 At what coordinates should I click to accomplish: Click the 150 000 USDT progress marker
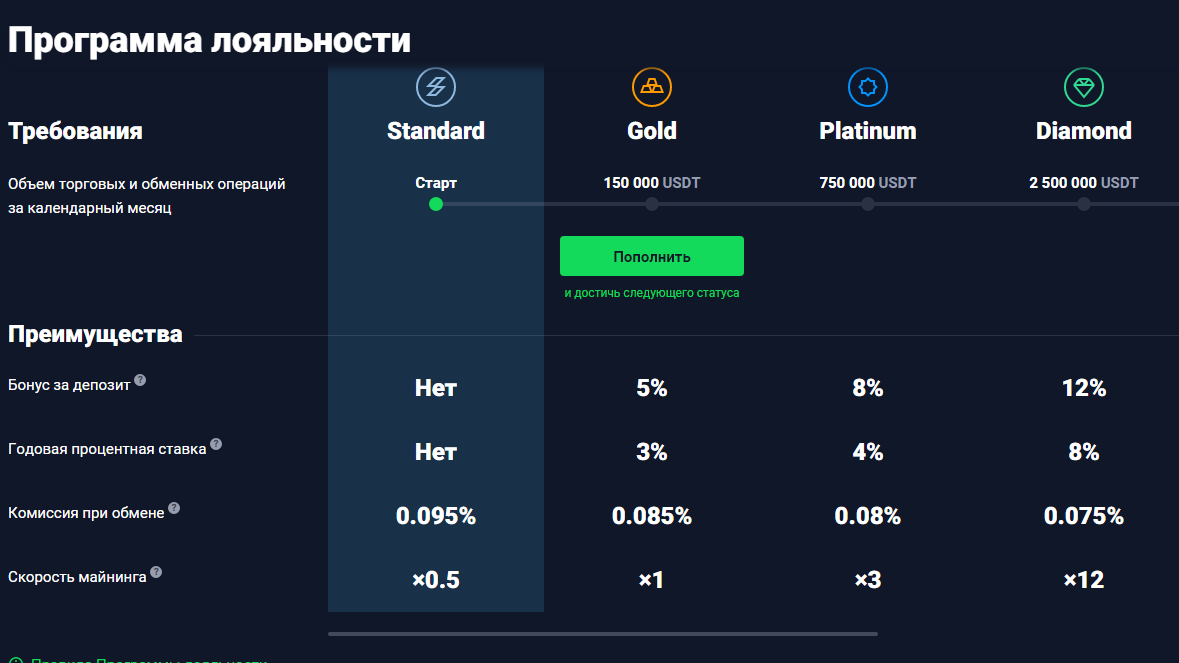pos(651,204)
